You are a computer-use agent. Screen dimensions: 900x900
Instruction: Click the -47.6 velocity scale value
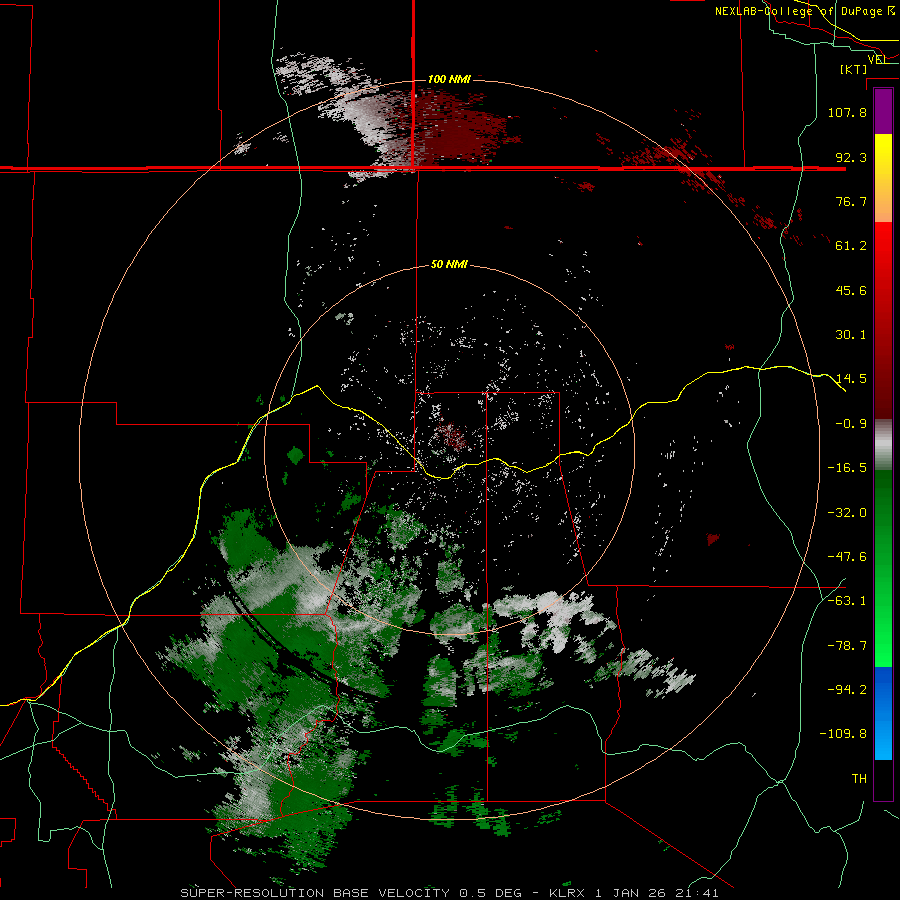click(847, 557)
